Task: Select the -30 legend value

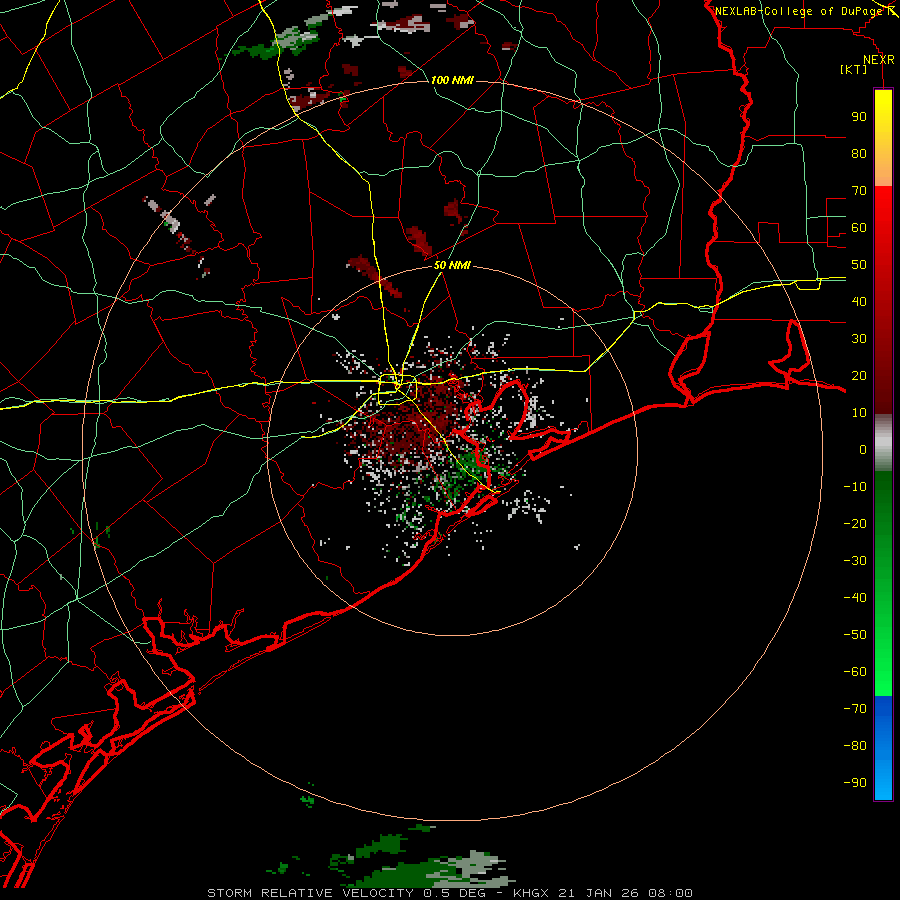Action: [855, 561]
